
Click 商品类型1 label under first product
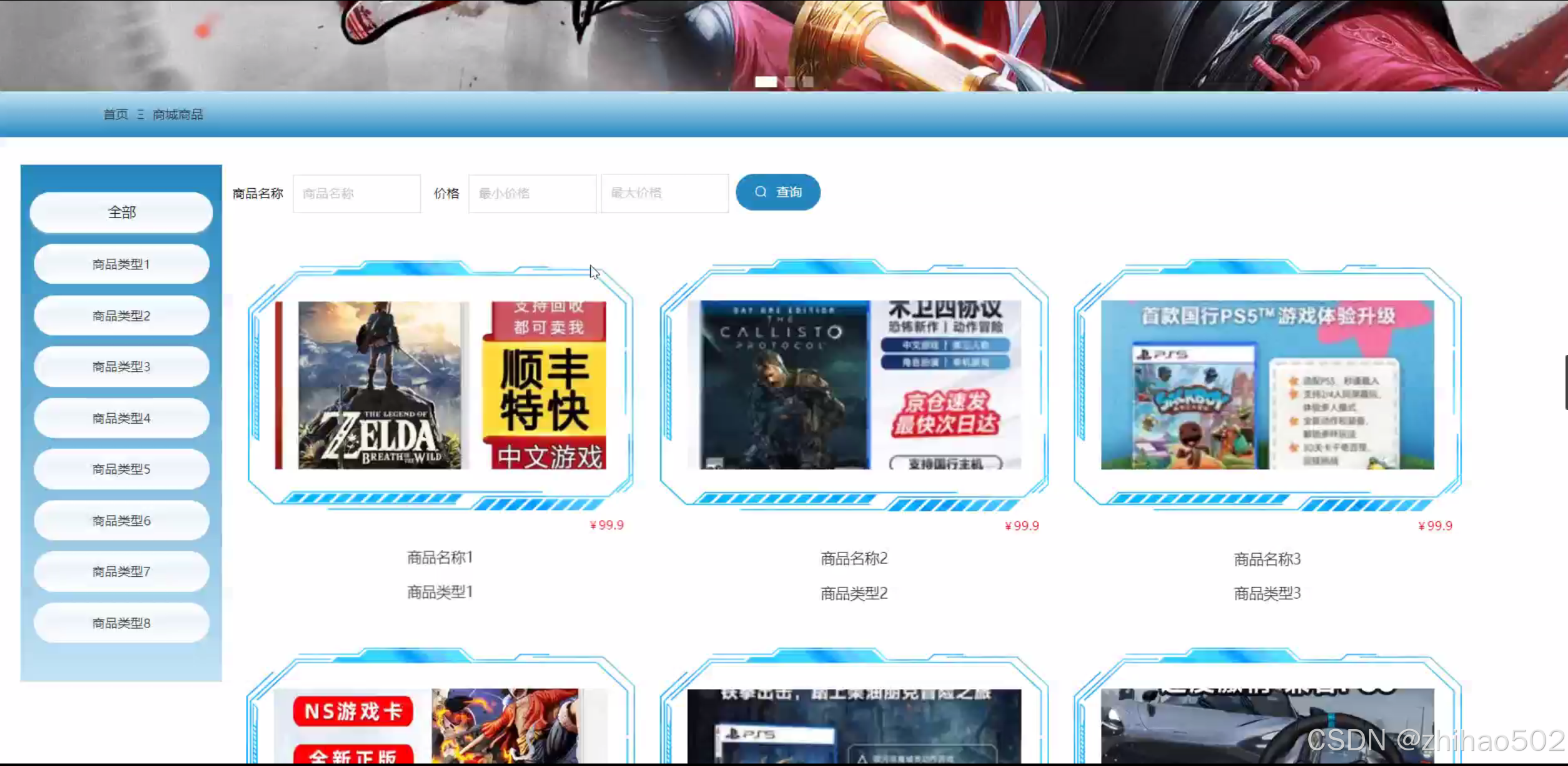(440, 592)
